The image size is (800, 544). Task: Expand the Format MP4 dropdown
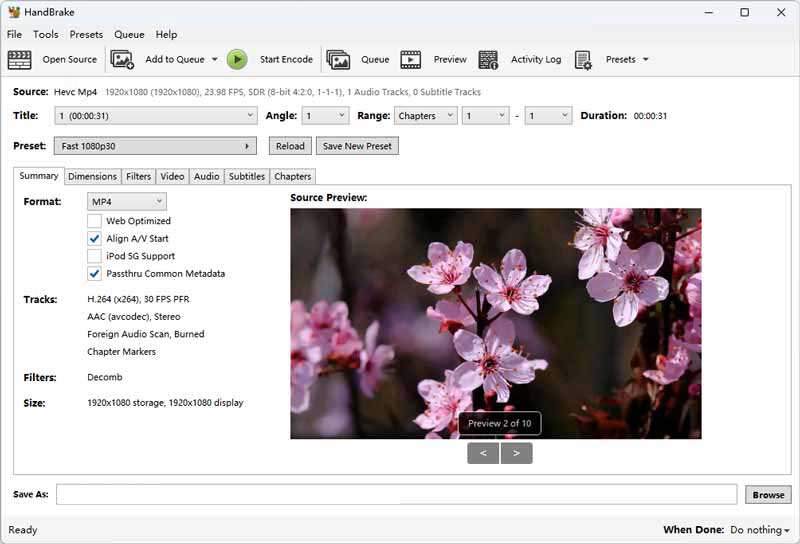coord(126,202)
